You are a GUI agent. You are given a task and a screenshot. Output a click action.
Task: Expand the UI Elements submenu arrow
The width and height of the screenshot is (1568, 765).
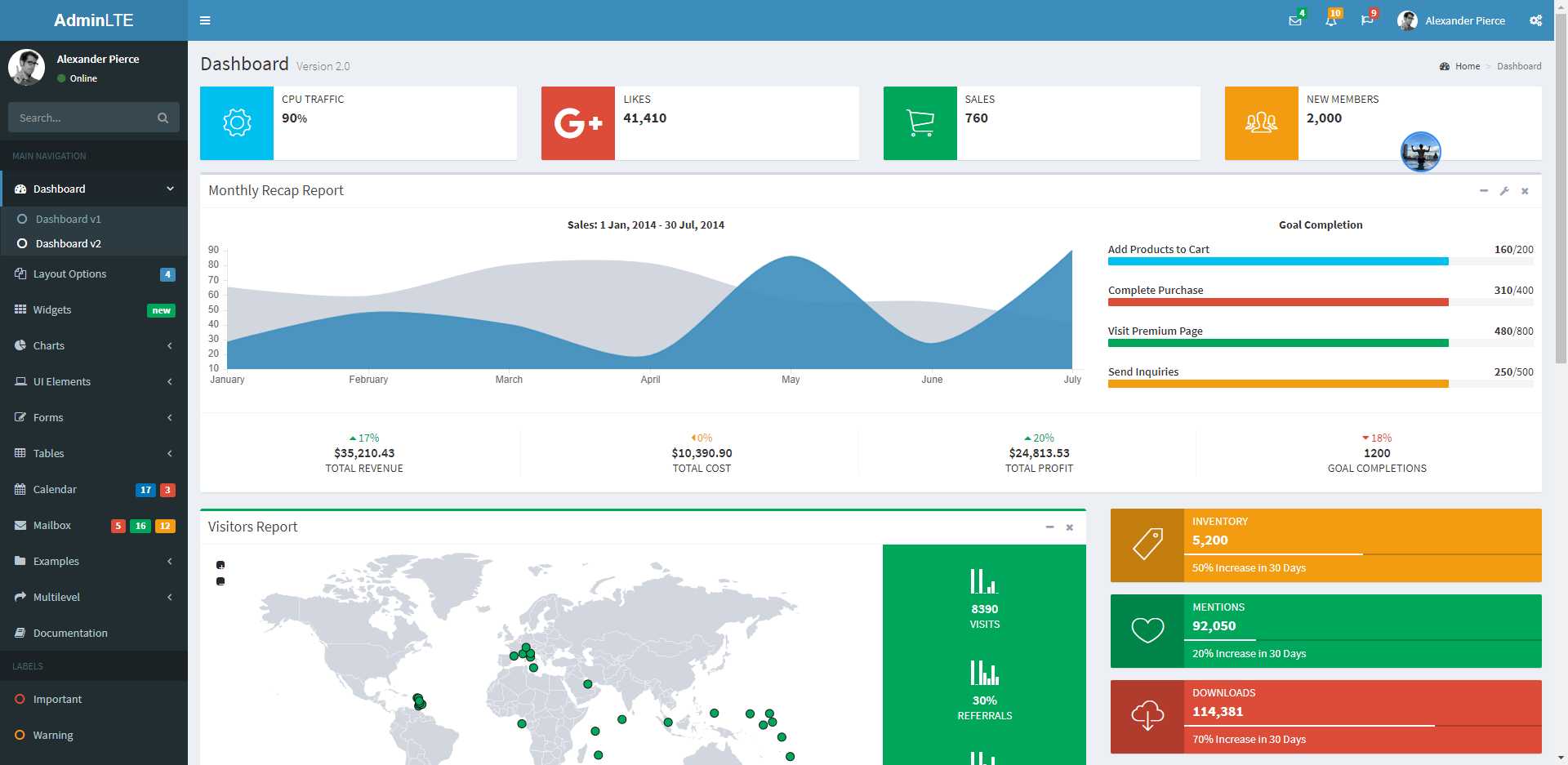click(x=170, y=381)
